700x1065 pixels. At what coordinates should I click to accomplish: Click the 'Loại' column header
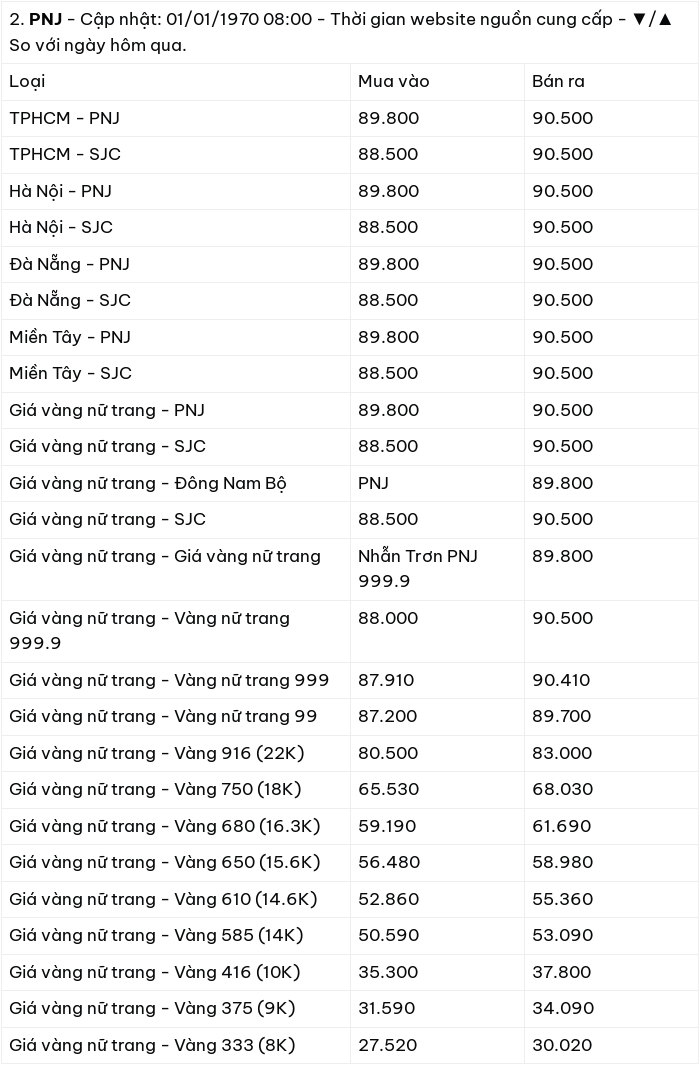point(27,82)
